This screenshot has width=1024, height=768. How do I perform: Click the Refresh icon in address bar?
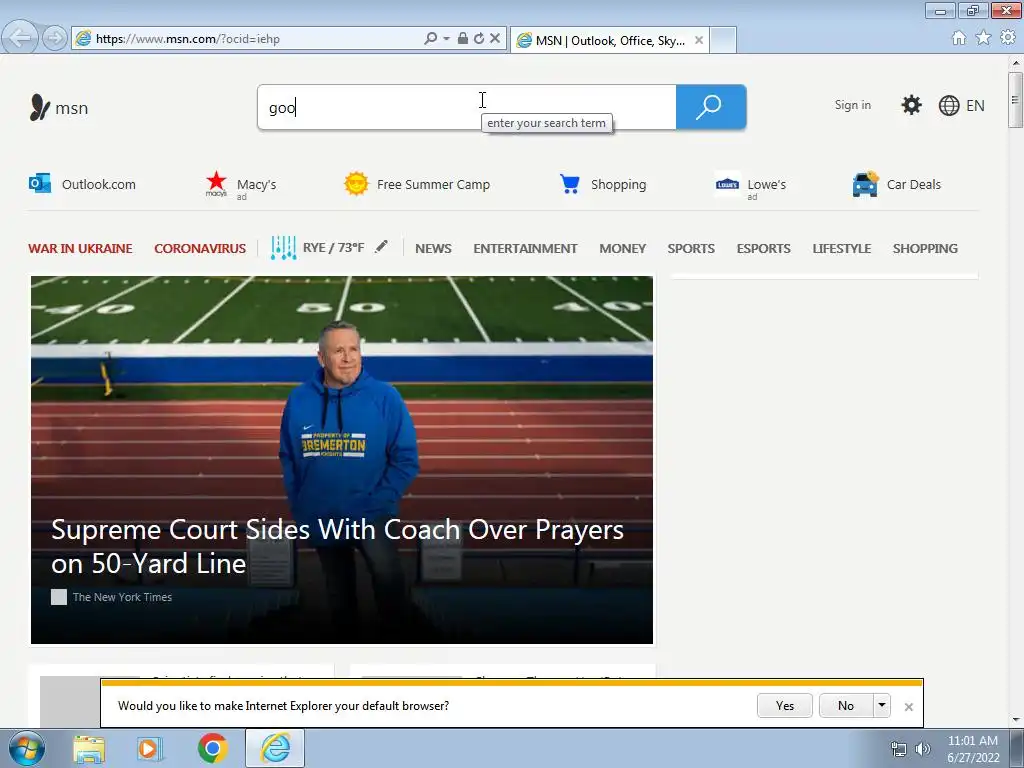479,39
